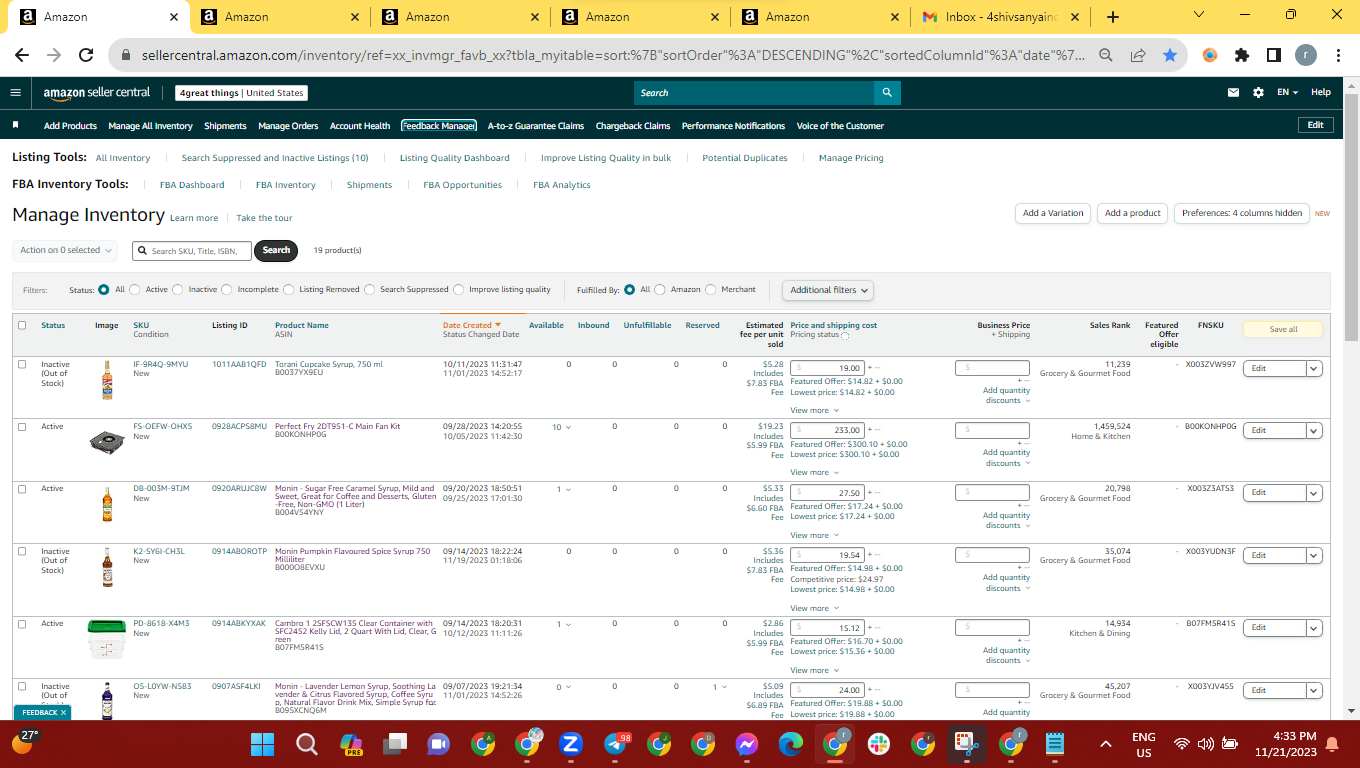Open Performance Notifications in the navigation bar
Viewport: 1360px width, 768px height.
tap(733, 126)
